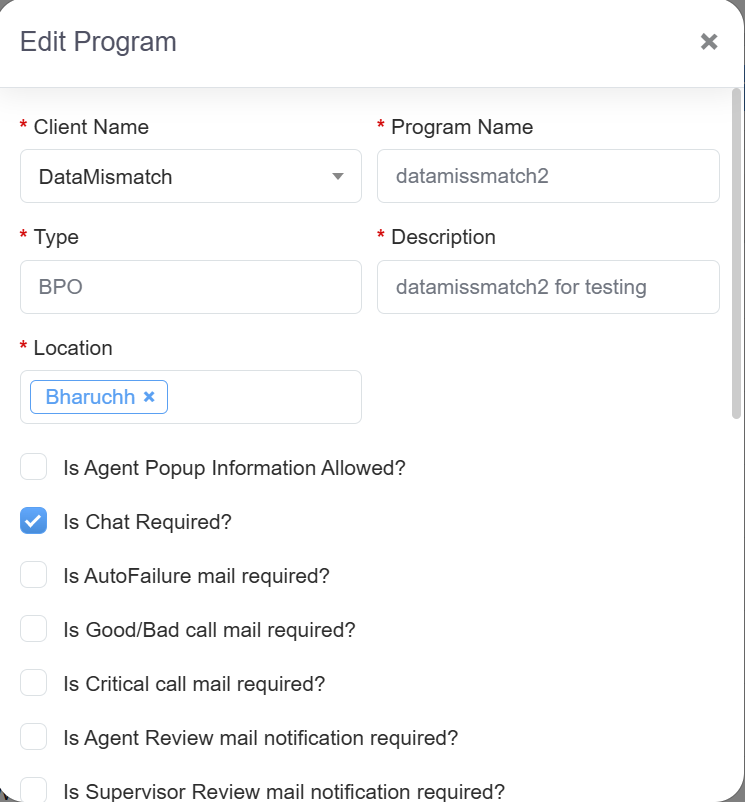Open the DataMismatch client combo box
Image resolution: width=745 pixels, height=802 pixels.
(x=180, y=177)
